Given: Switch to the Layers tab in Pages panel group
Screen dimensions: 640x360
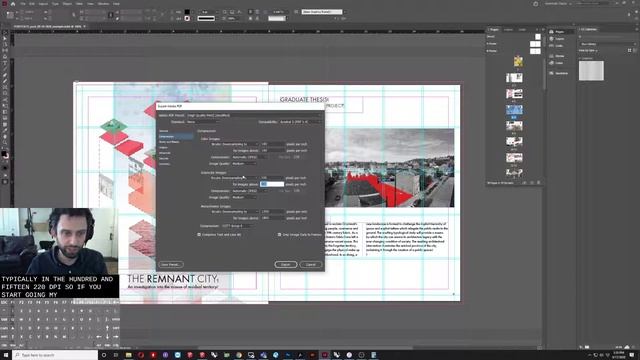Looking at the screenshot, I should coord(509,30).
